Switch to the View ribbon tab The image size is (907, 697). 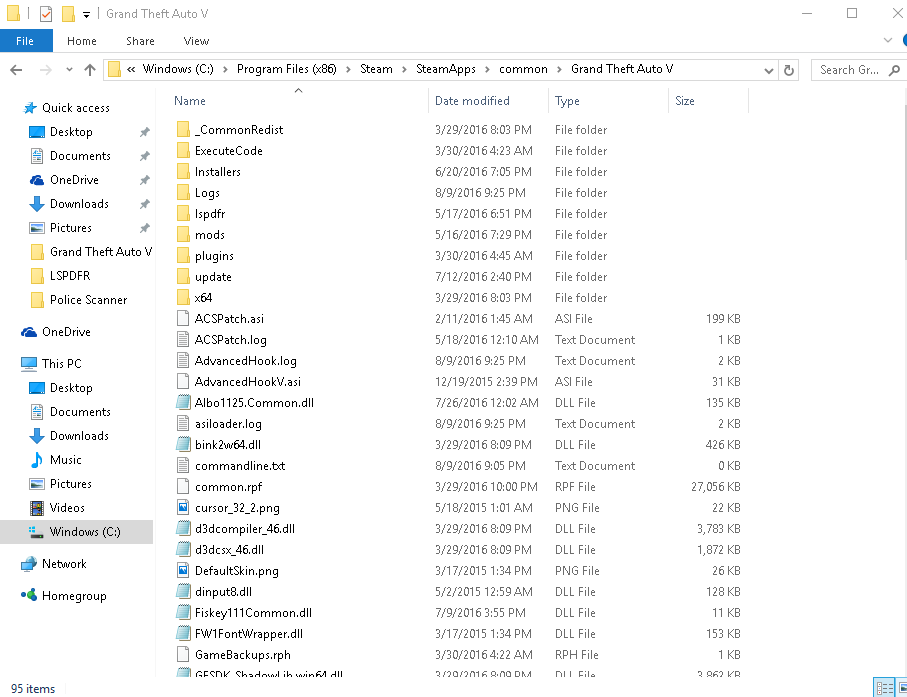coord(196,41)
